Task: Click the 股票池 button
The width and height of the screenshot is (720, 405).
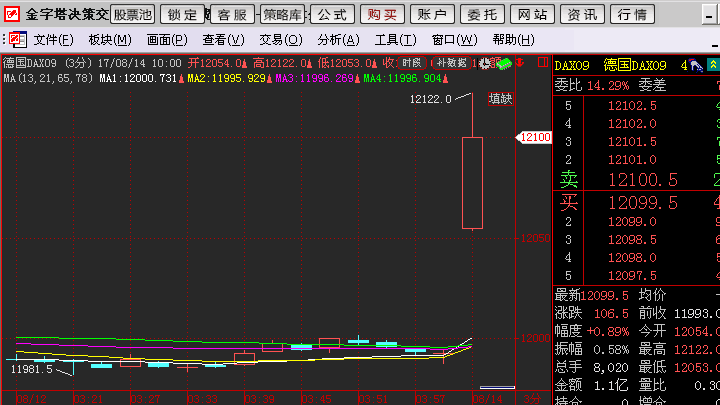Action: coord(133,15)
